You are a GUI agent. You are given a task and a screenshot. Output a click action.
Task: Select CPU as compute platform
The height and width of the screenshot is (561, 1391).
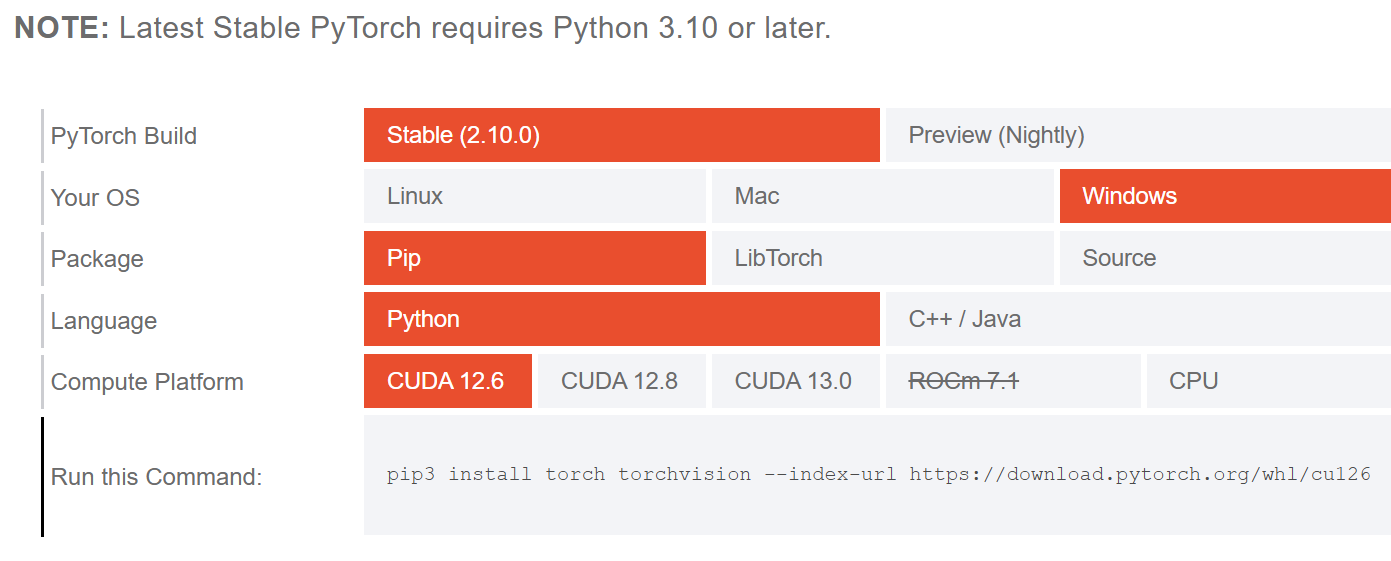[1267, 381]
